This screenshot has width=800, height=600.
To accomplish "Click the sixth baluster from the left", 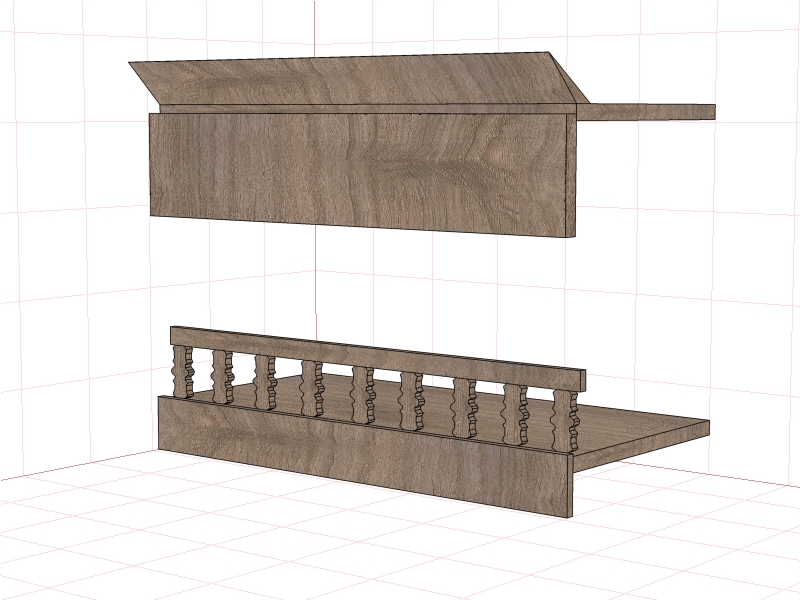I will click(x=411, y=401).
